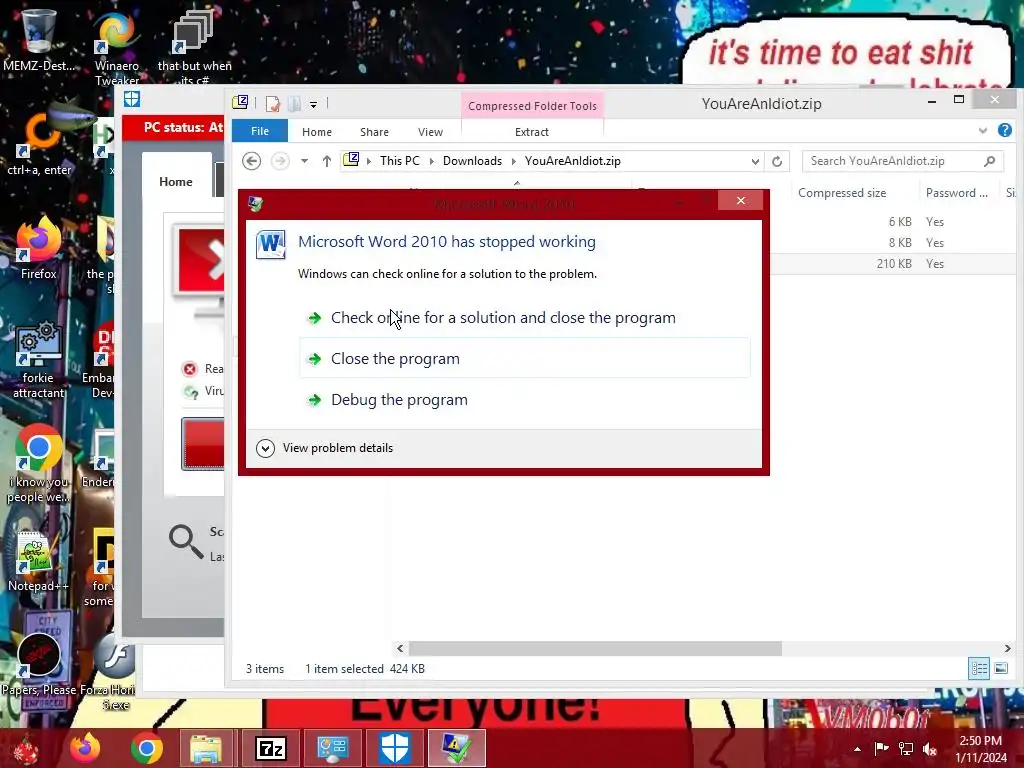The width and height of the screenshot is (1024, 768).
Task: Click Explorer's Back navigation arrow
Action: tap(251, 161)
